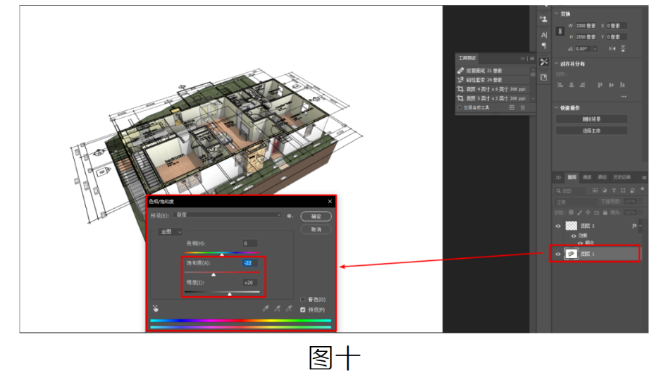Collapse the Transform section chevron
This screenshot has width=658, height=380.
coord(556,13)
